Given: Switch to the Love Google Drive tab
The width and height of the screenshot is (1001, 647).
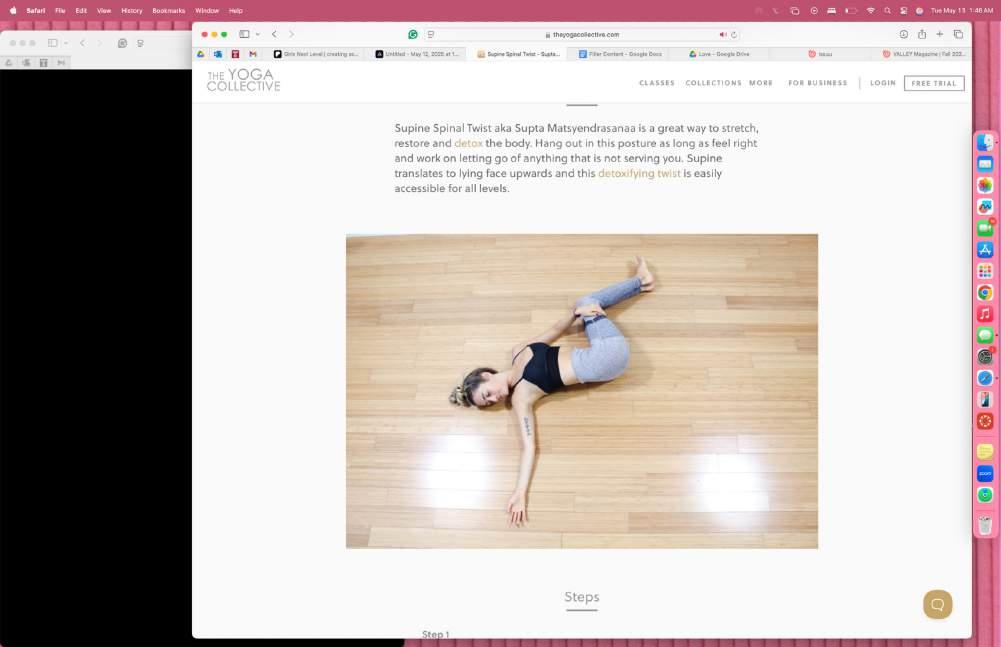Looking at the screenshot, I should coord(719,54).
